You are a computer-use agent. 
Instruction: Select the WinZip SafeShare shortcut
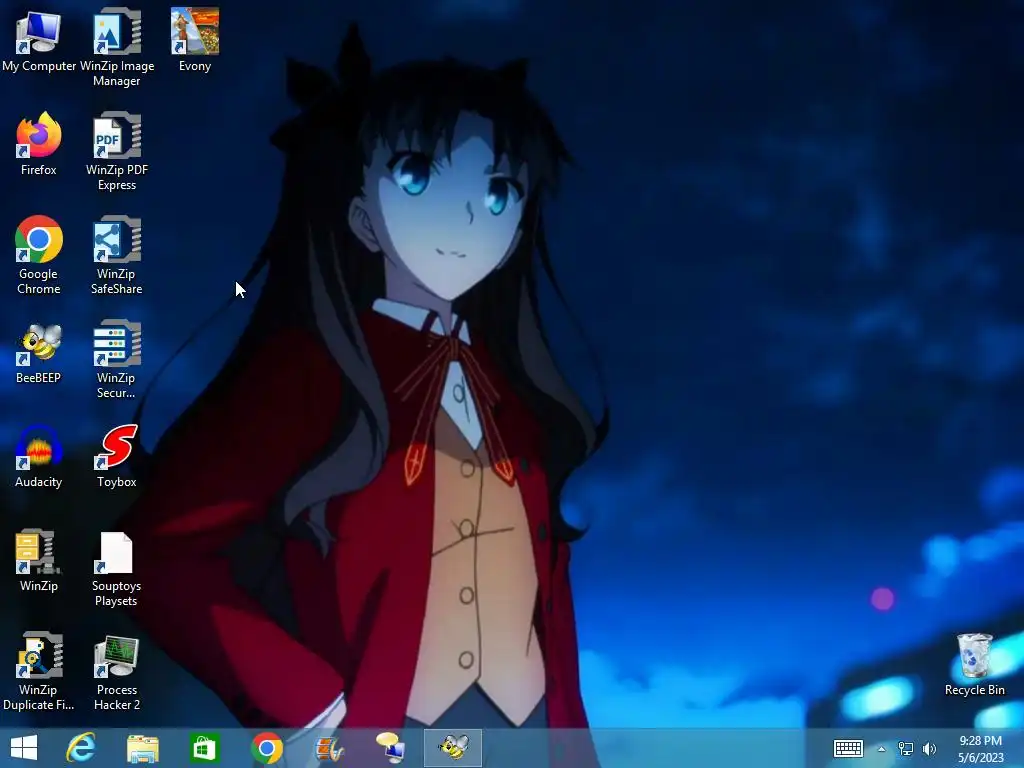pyautogui.click(x=117, y=255)
